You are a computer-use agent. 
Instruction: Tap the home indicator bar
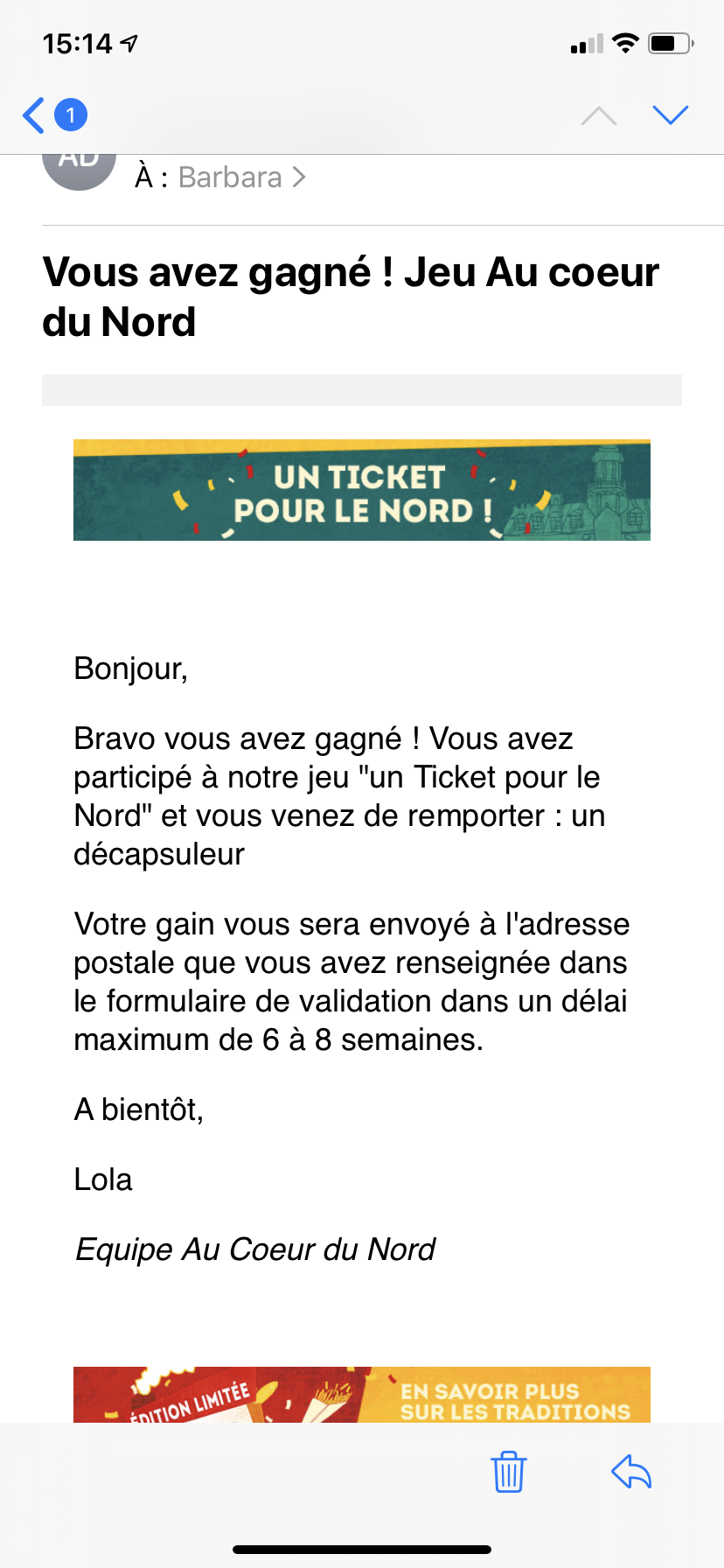coord(362,1550)
